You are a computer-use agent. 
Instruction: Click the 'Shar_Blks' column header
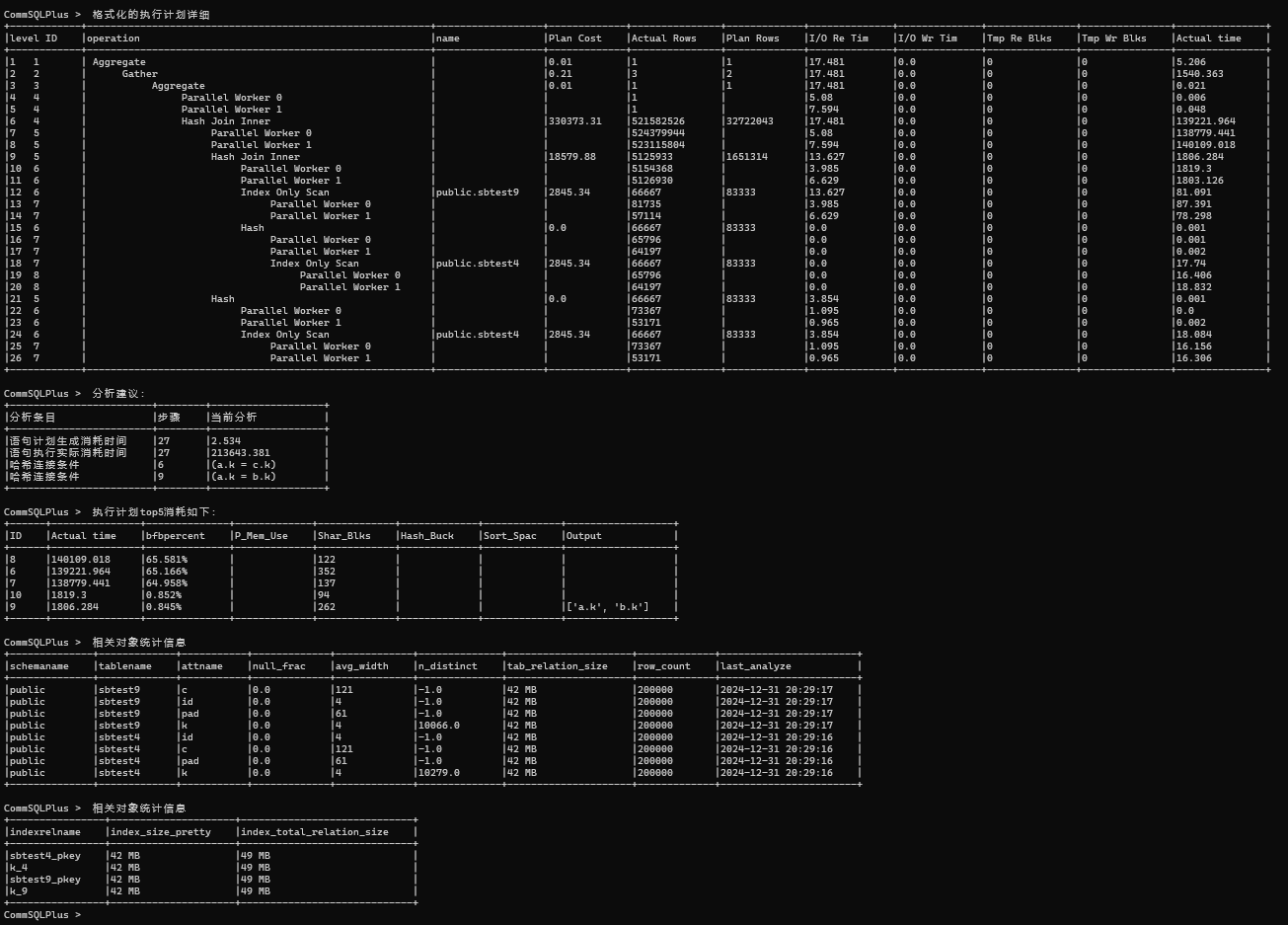point(344,536)
